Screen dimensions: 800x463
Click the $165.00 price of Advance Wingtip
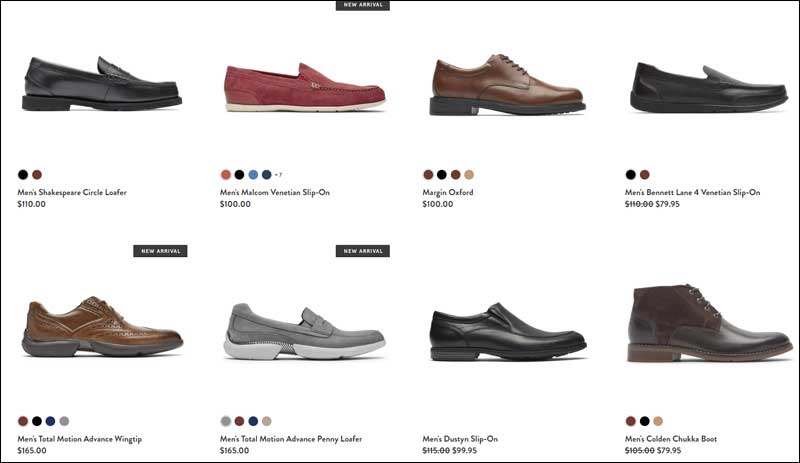(32, 451)
